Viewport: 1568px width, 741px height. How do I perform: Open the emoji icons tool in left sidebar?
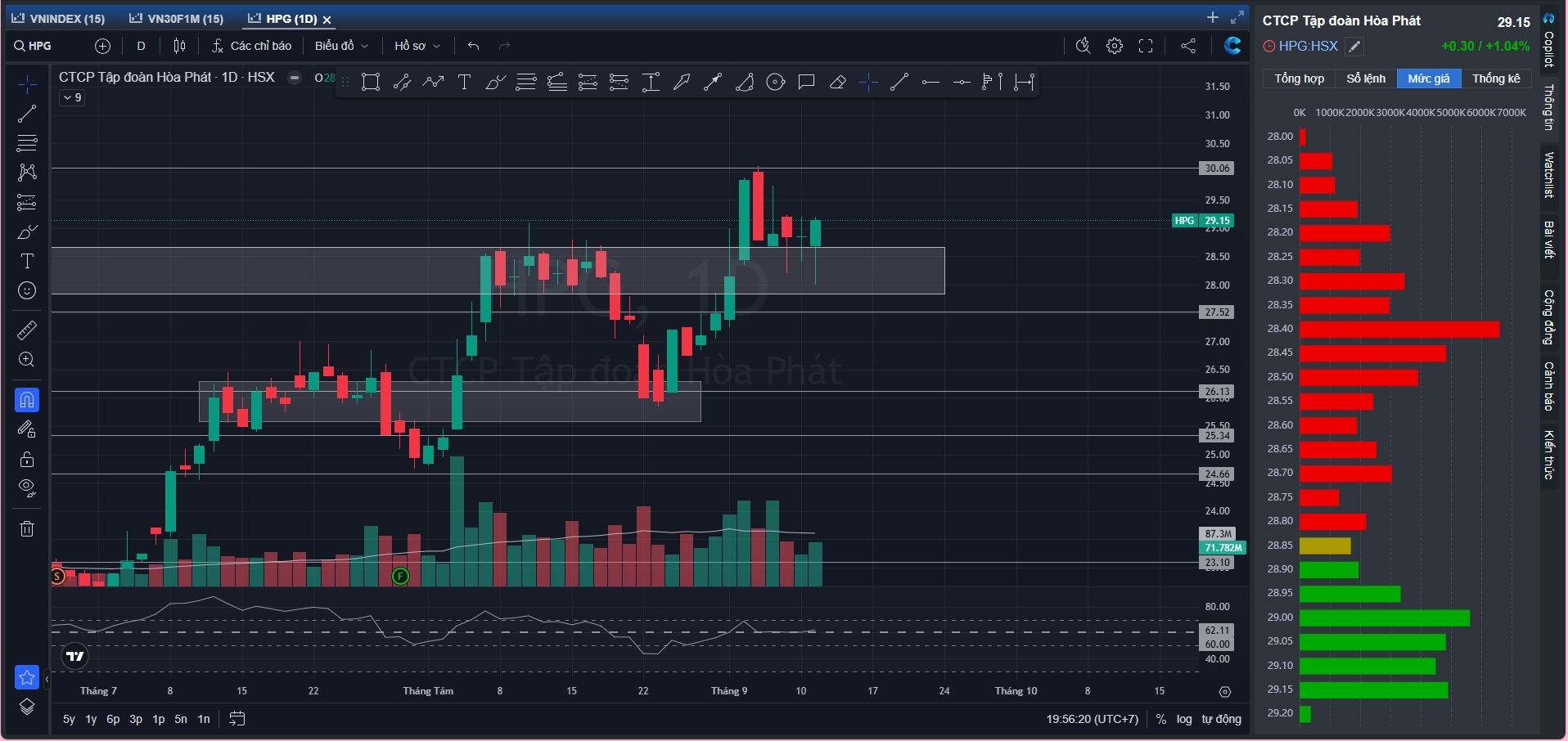[27, 290]
